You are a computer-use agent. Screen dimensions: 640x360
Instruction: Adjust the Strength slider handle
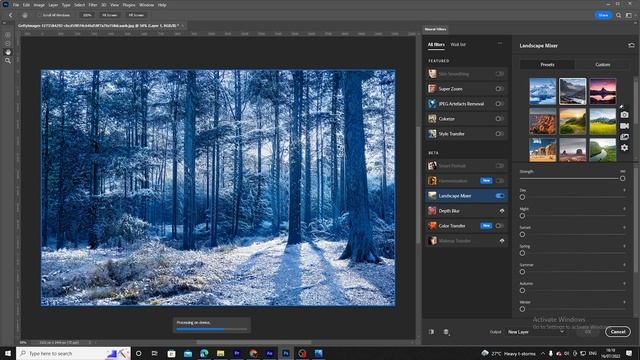(x=622, y=178)
